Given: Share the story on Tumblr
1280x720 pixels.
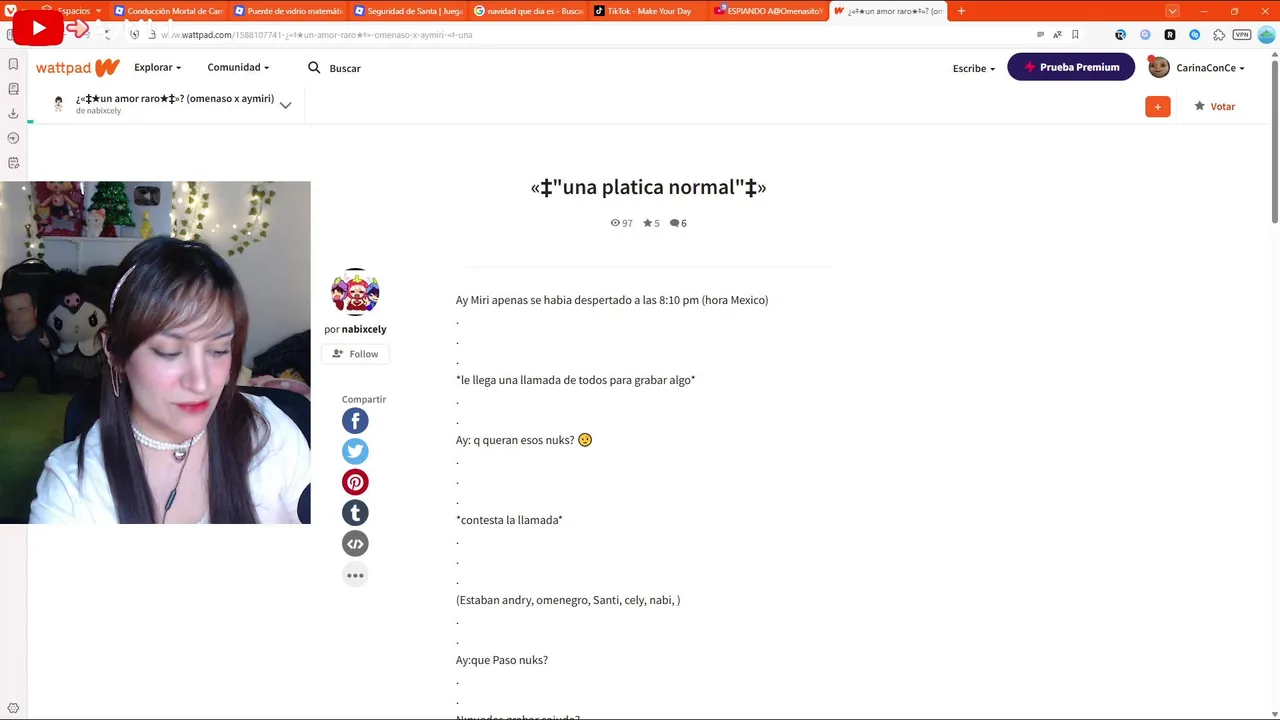Looking at the screenshot, I should pos(355,513).
